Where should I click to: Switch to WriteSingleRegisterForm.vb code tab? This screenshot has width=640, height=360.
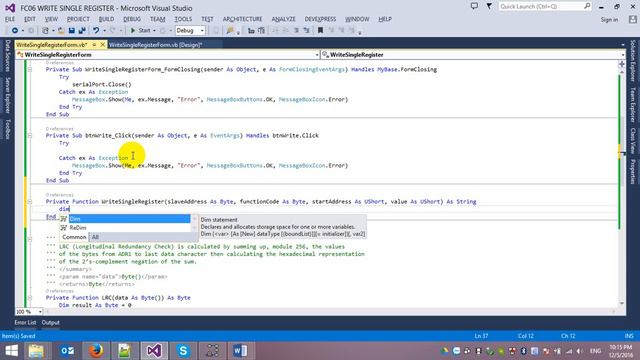52,44
